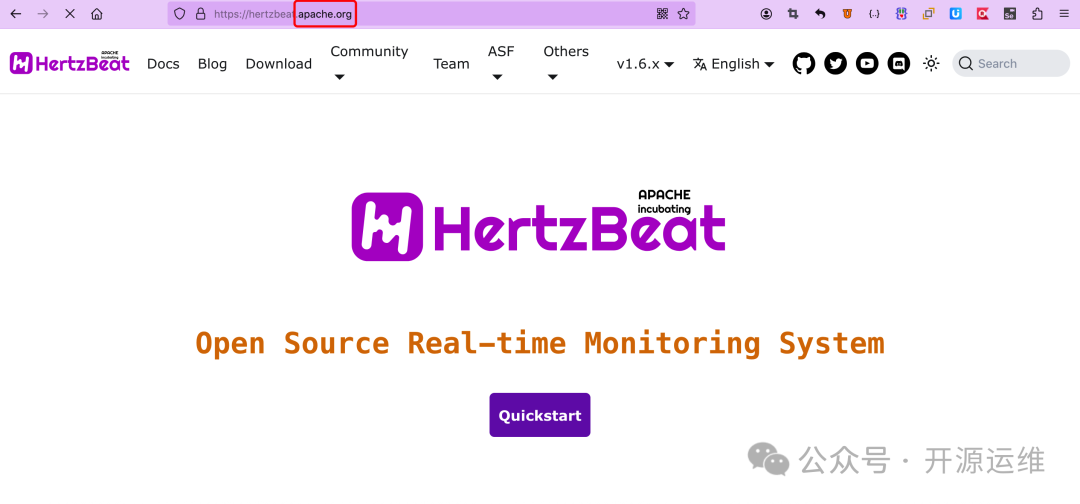
Task: Click the QR code icon in address bar
Action: pyautogui.click(x=662, y=14)
